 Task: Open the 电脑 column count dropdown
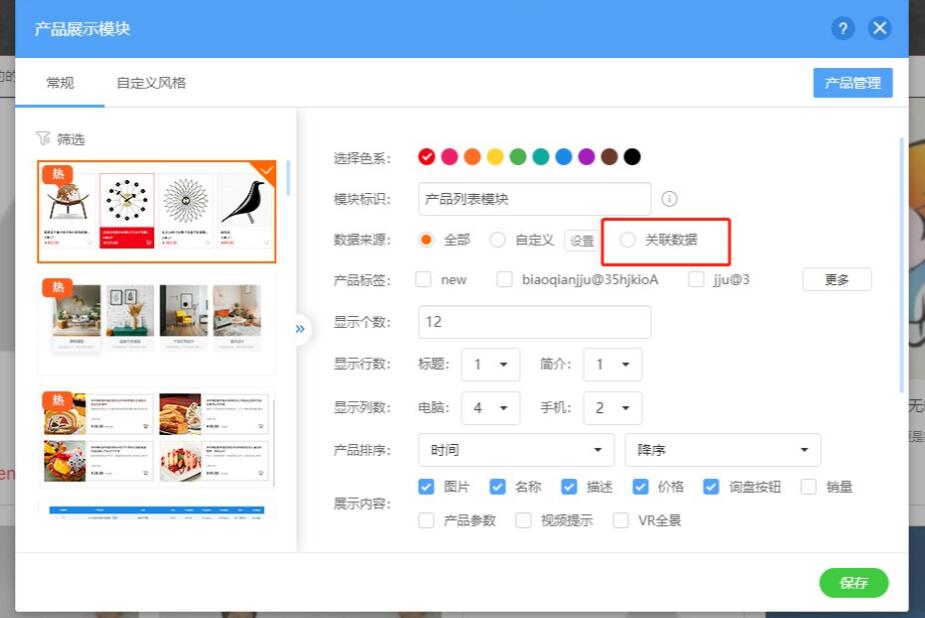pyautogui.click(x=490, y=408)
